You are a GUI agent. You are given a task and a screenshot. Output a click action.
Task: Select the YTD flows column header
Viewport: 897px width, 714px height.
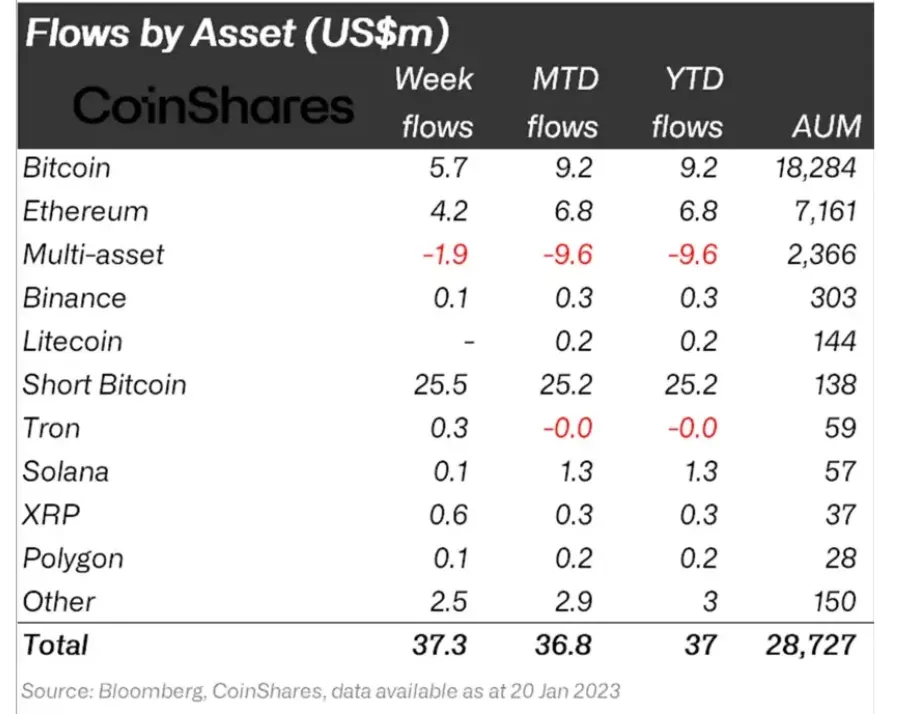click(687, 103)
